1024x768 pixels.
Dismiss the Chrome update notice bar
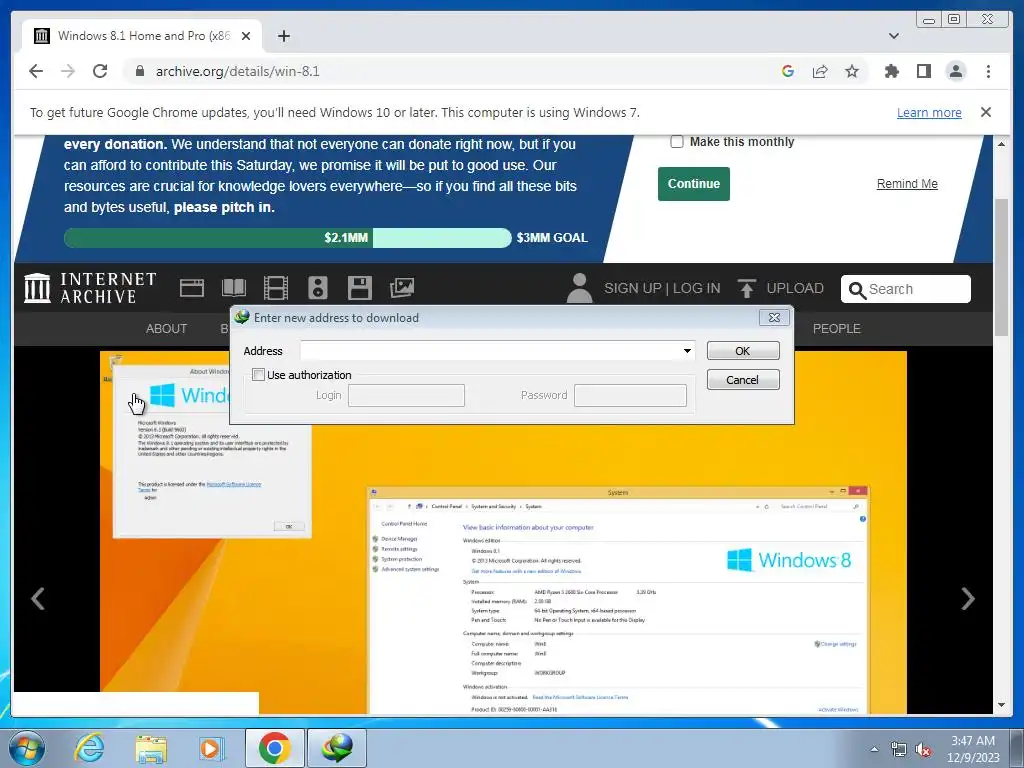(985, 112)
